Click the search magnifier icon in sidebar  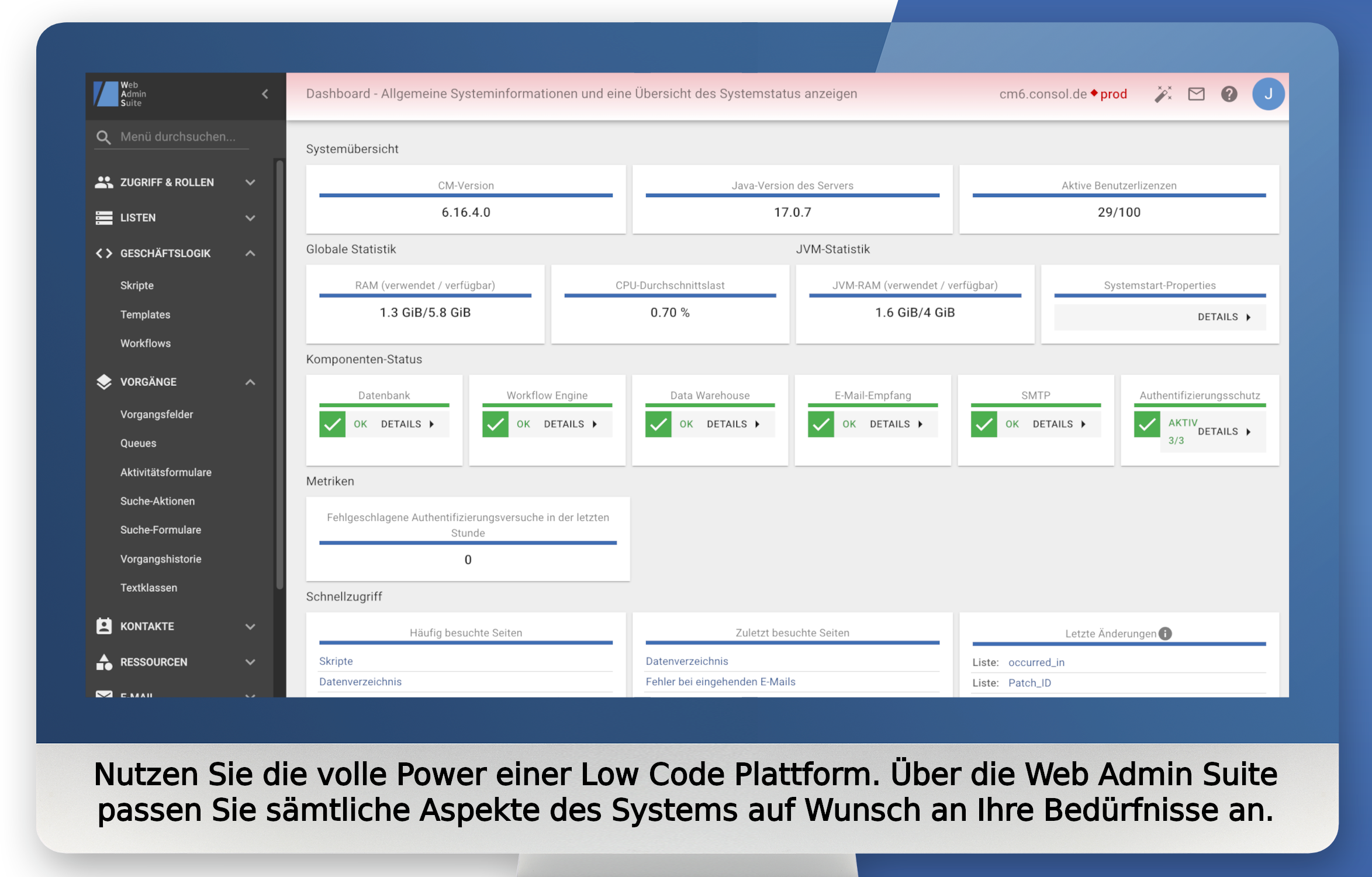coord(103,137)
